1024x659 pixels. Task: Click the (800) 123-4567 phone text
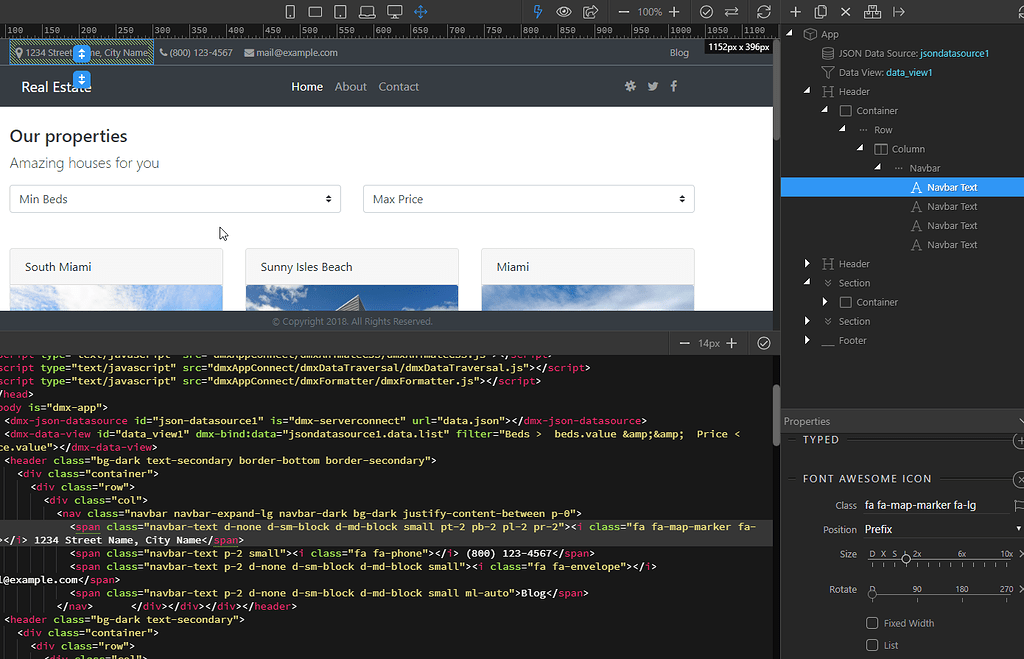[200, 53]
